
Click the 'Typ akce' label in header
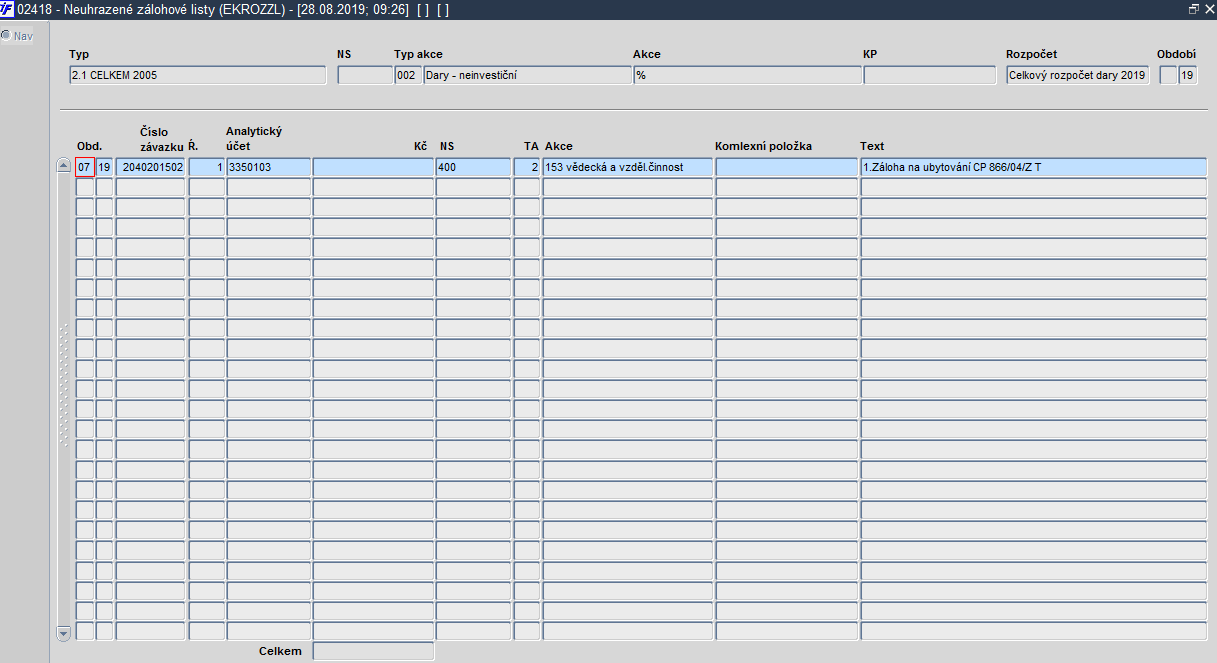click(x=418, y=54)
